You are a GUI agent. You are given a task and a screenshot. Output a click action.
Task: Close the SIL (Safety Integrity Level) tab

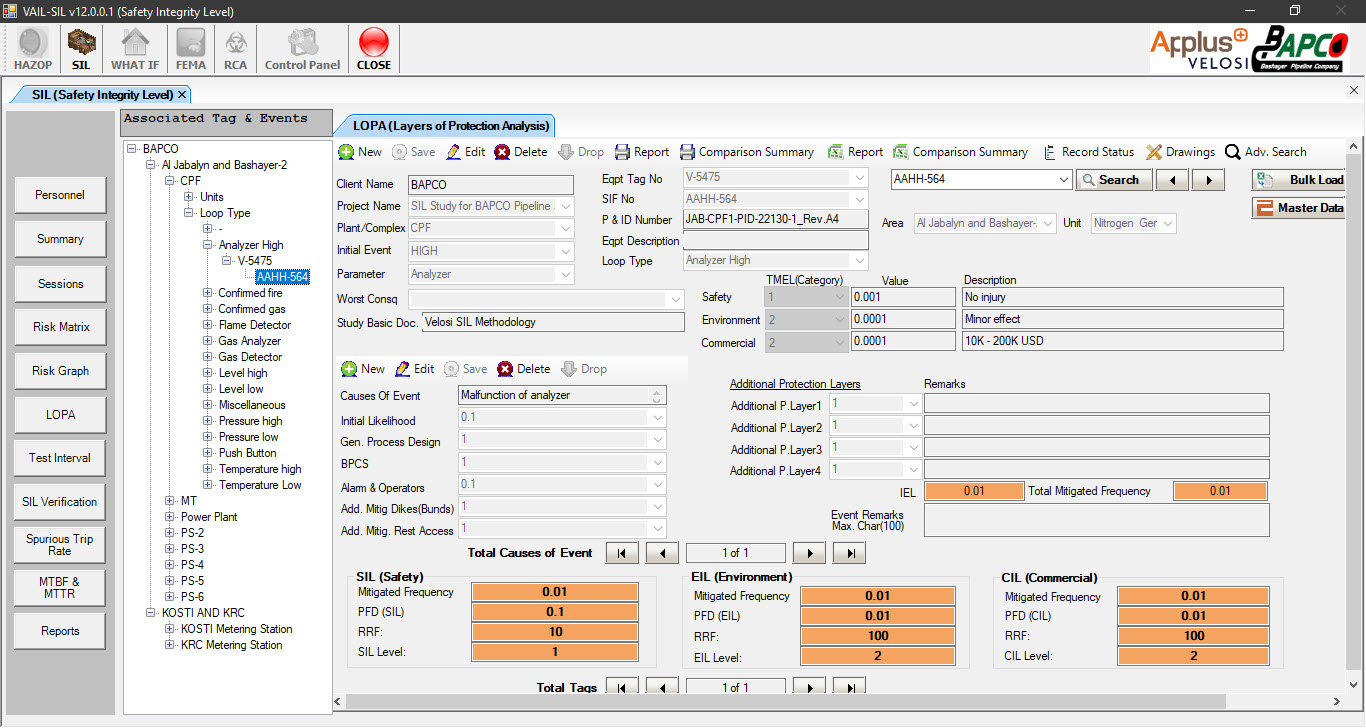tap(182, 95)
